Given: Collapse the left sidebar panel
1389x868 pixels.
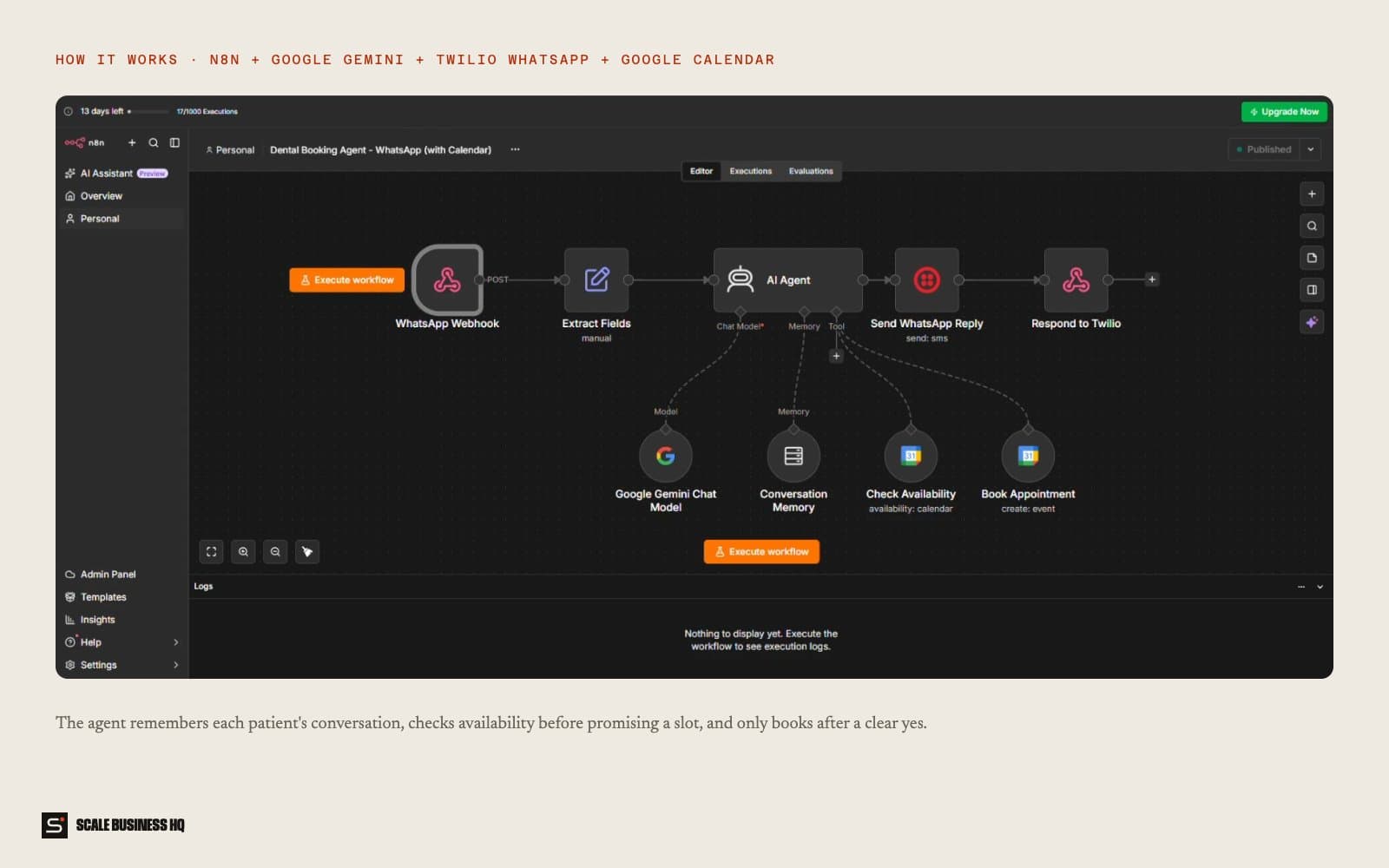Looking at the screenshot, I should coord(174,142).
